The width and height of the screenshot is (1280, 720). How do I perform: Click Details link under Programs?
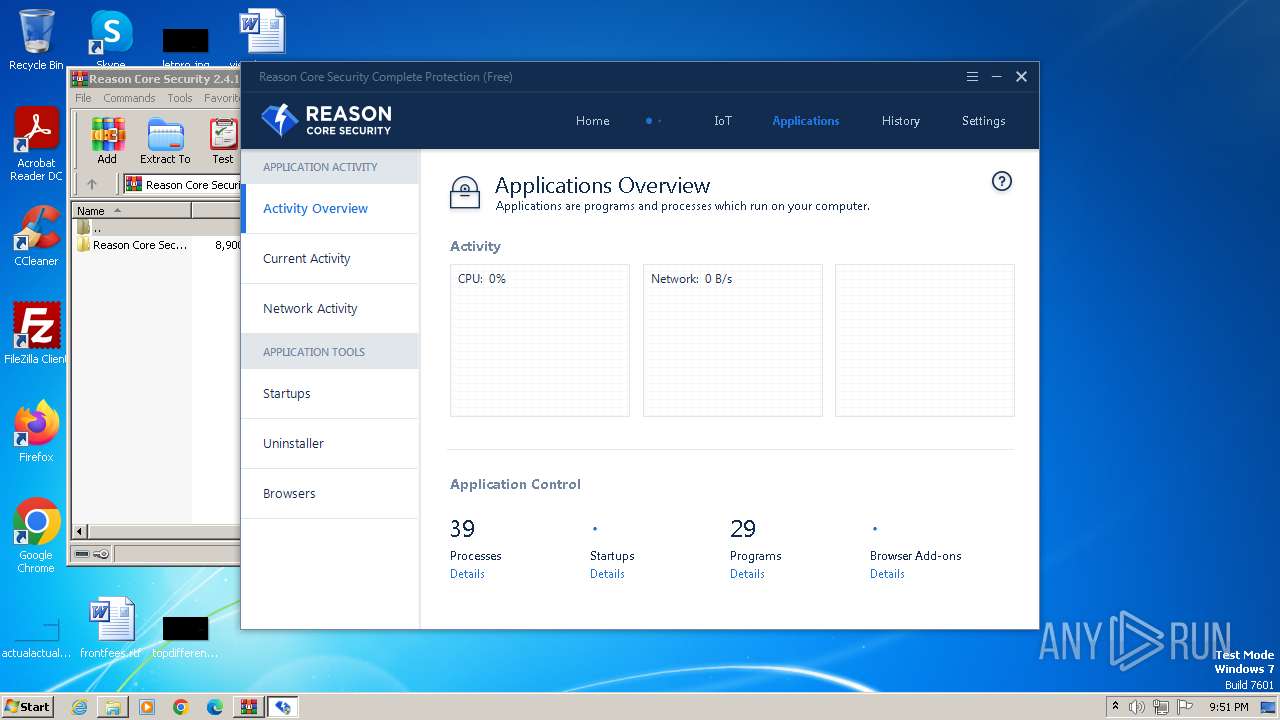click(747, 574)
